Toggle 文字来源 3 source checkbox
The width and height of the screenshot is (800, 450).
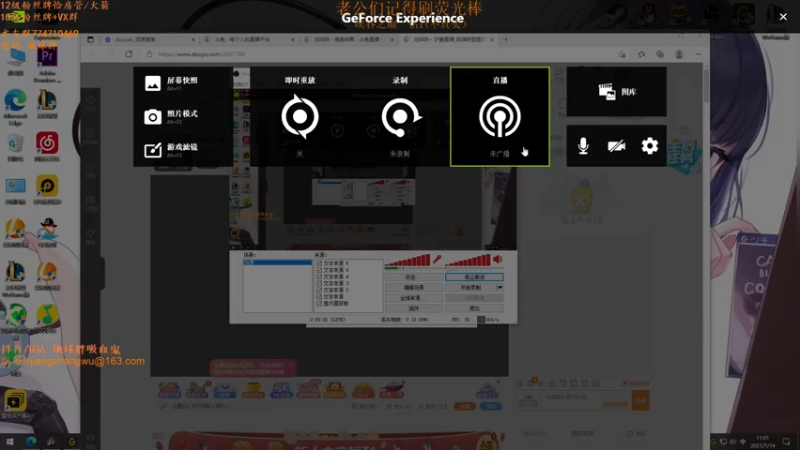319,283
